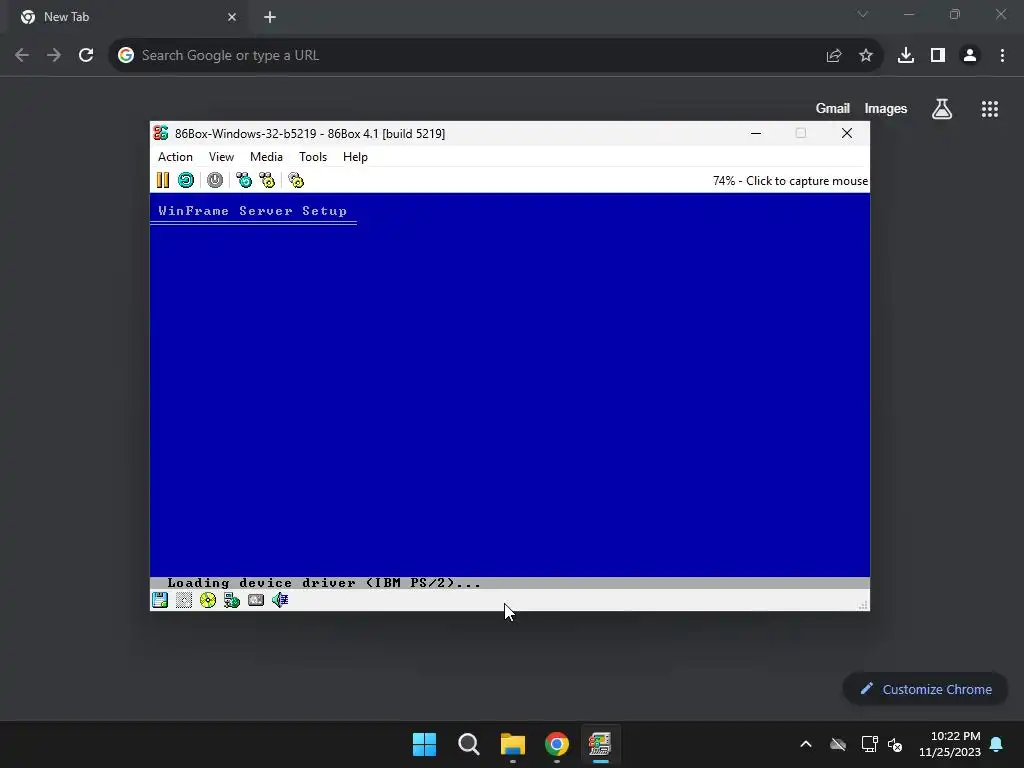Open the Action menu in 86Box
Screen dimensions: 1024x768
[x=175, y=157]
